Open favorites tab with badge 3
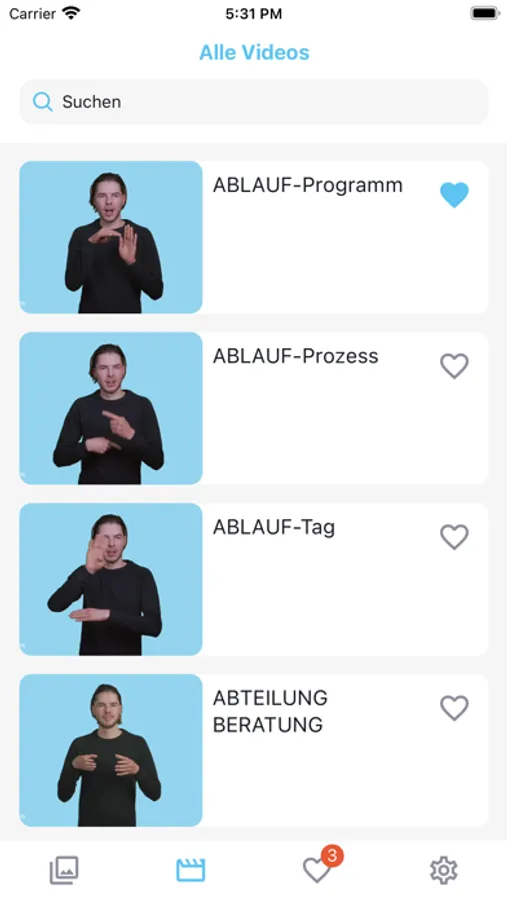The image size is (507, 900). pos(317,870)
